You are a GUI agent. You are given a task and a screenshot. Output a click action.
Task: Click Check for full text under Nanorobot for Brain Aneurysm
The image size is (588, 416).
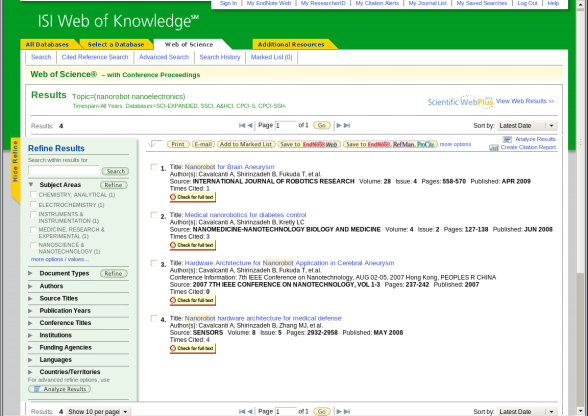193,197
